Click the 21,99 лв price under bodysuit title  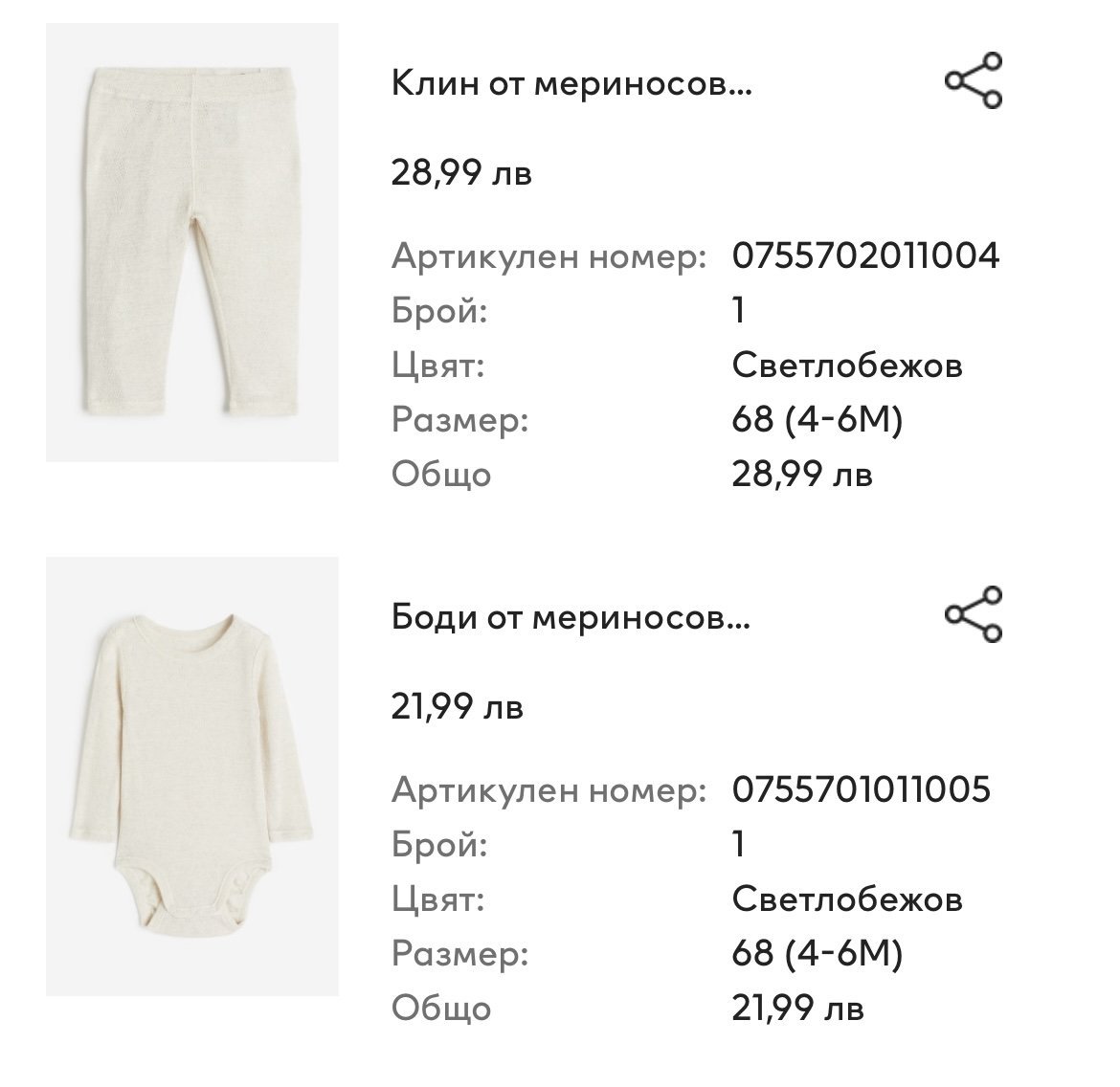458,708
